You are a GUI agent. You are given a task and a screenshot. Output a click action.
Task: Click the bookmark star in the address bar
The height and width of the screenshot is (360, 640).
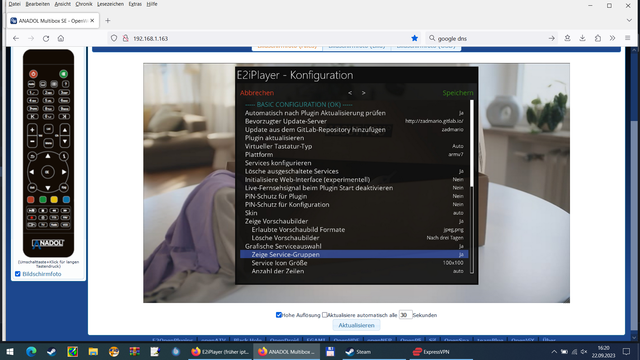click(414, 38)
